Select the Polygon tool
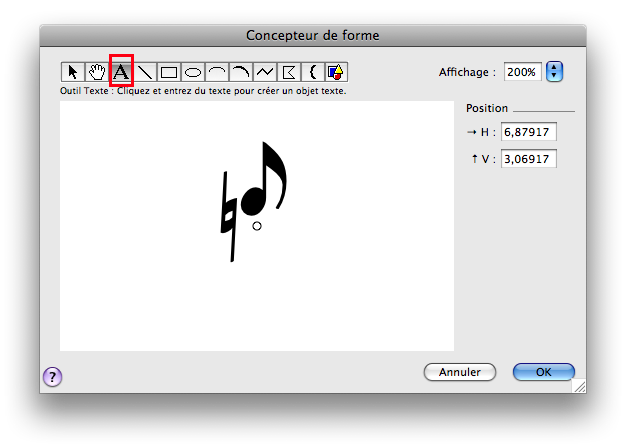Viewport: 626px width, 448px height. pos(289,72)
